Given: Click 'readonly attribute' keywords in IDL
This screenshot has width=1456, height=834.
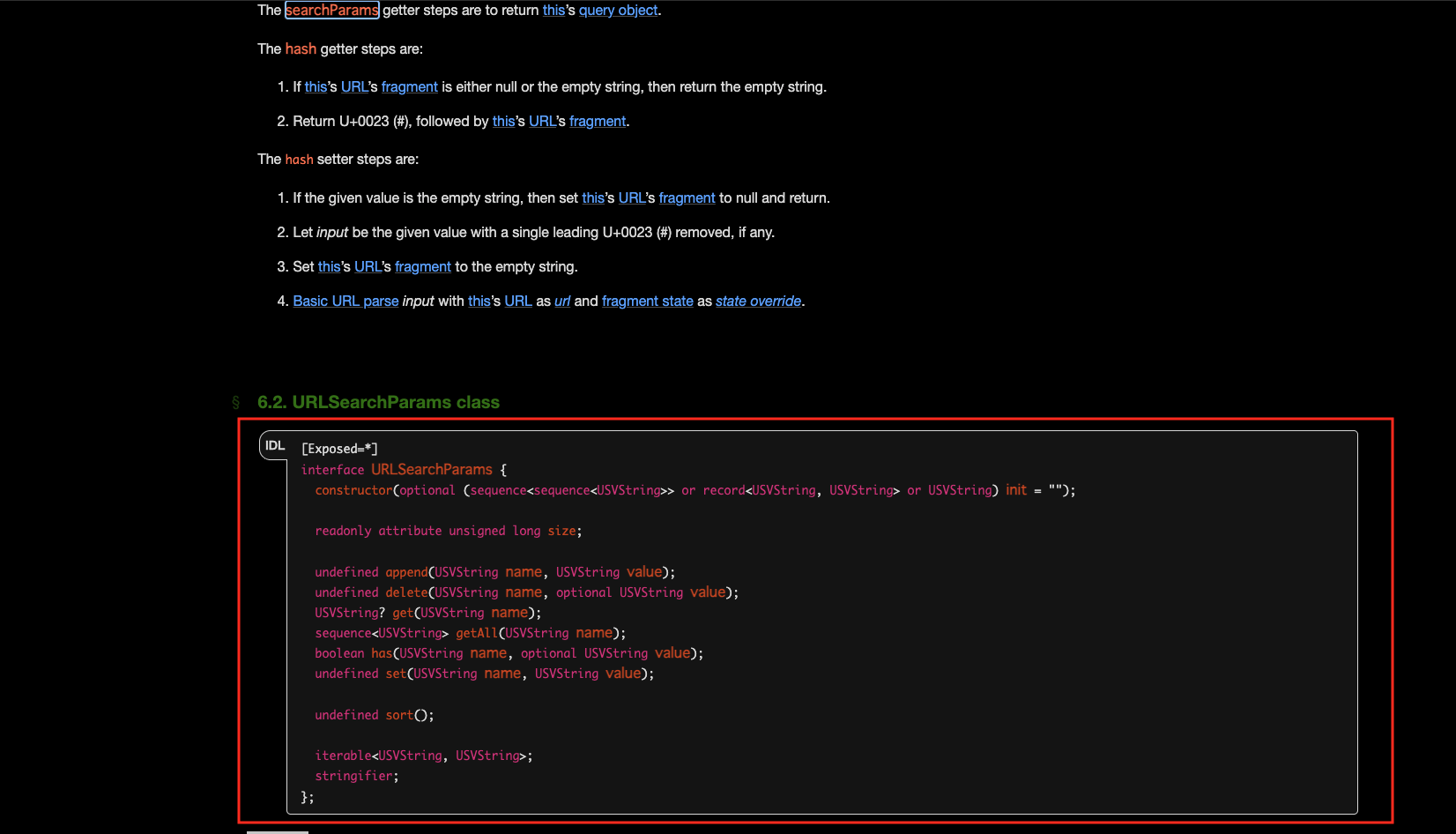Looking at the screenshot, I should point(378,531).
